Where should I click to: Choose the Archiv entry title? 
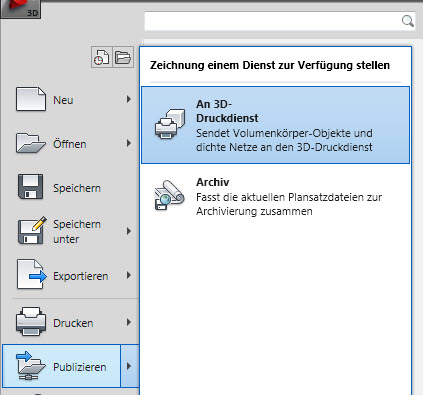pyautogui.click(x=213, y=182)
